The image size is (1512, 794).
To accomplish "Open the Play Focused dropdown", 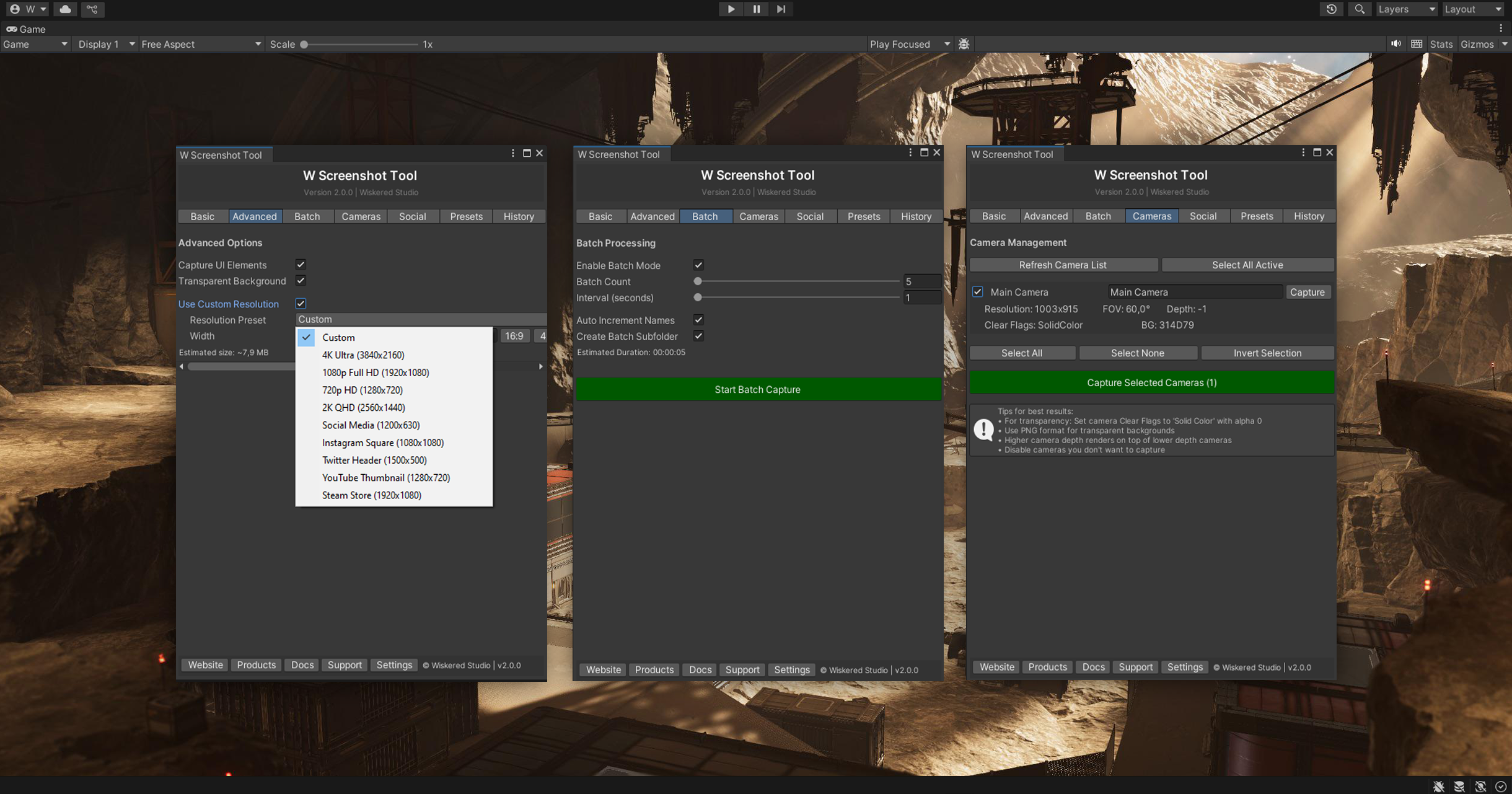I will (908, 44).
